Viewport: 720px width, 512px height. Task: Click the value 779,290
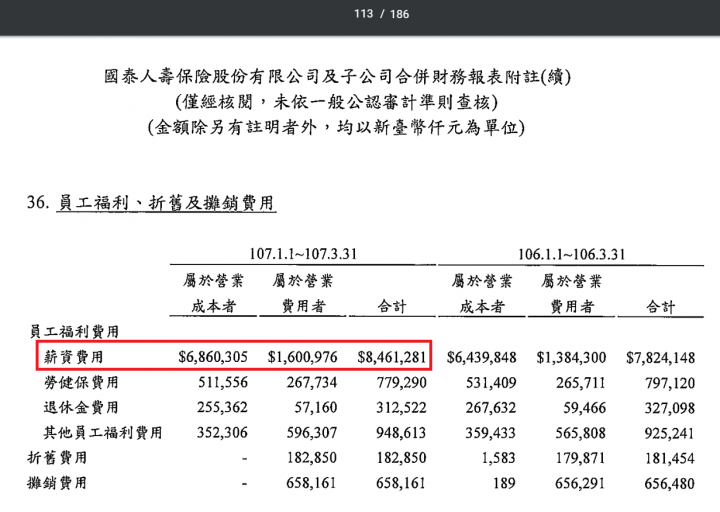[x=401, y=382]
